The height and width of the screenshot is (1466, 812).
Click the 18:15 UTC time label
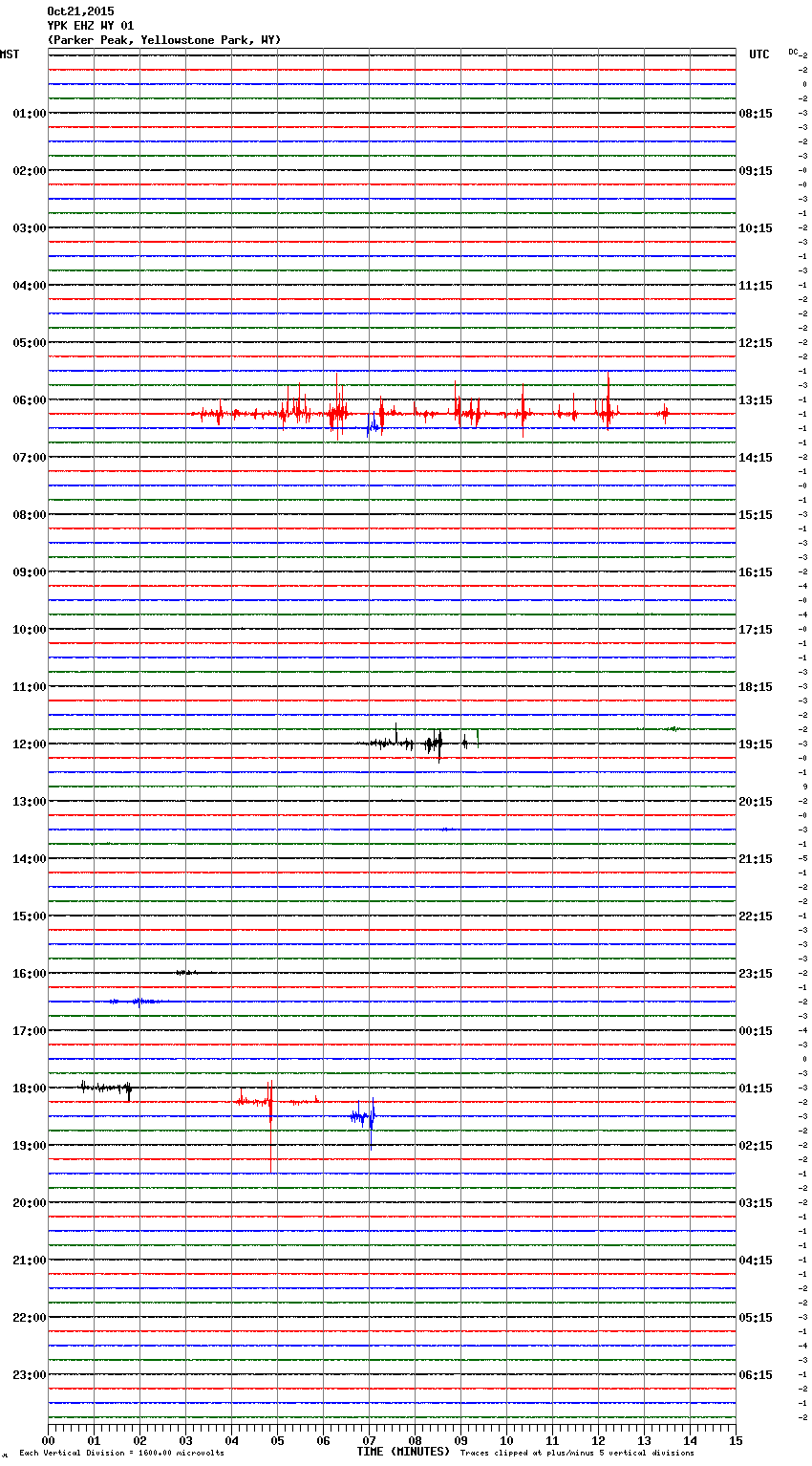756,687
